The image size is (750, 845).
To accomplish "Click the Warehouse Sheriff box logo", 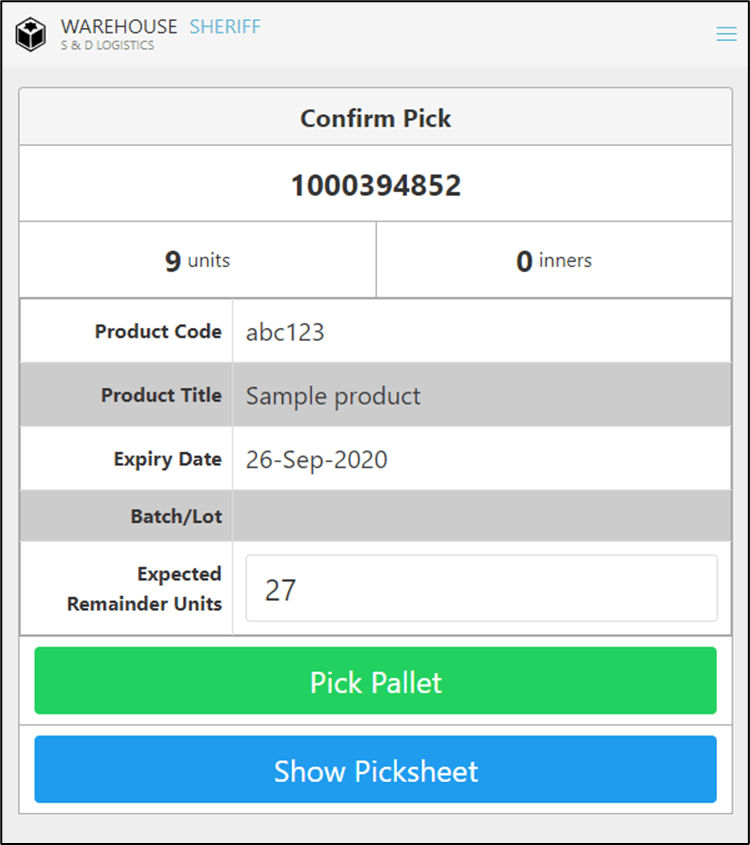I will [x=31, y=34].
